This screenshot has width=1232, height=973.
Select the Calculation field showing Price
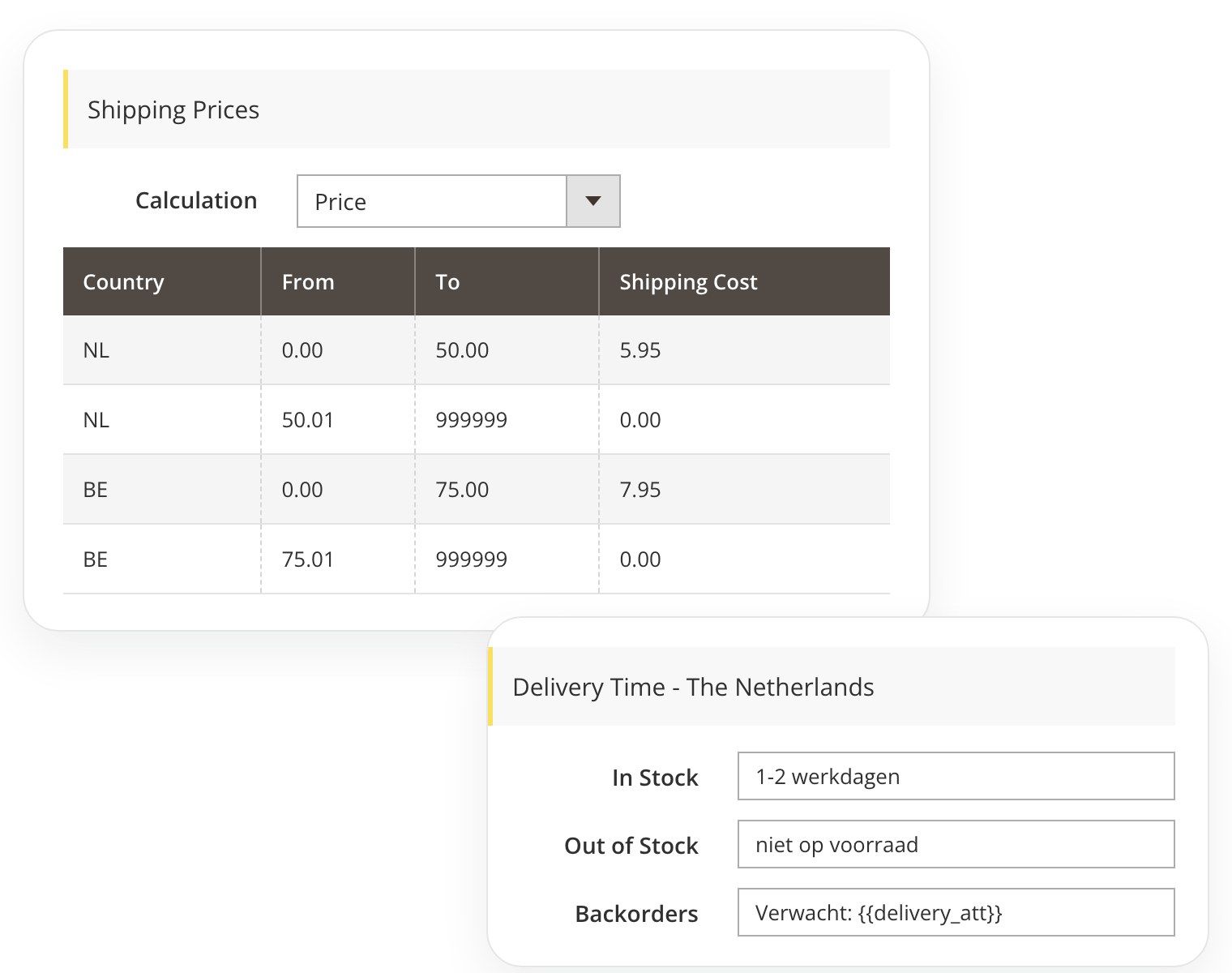point(459,201)
